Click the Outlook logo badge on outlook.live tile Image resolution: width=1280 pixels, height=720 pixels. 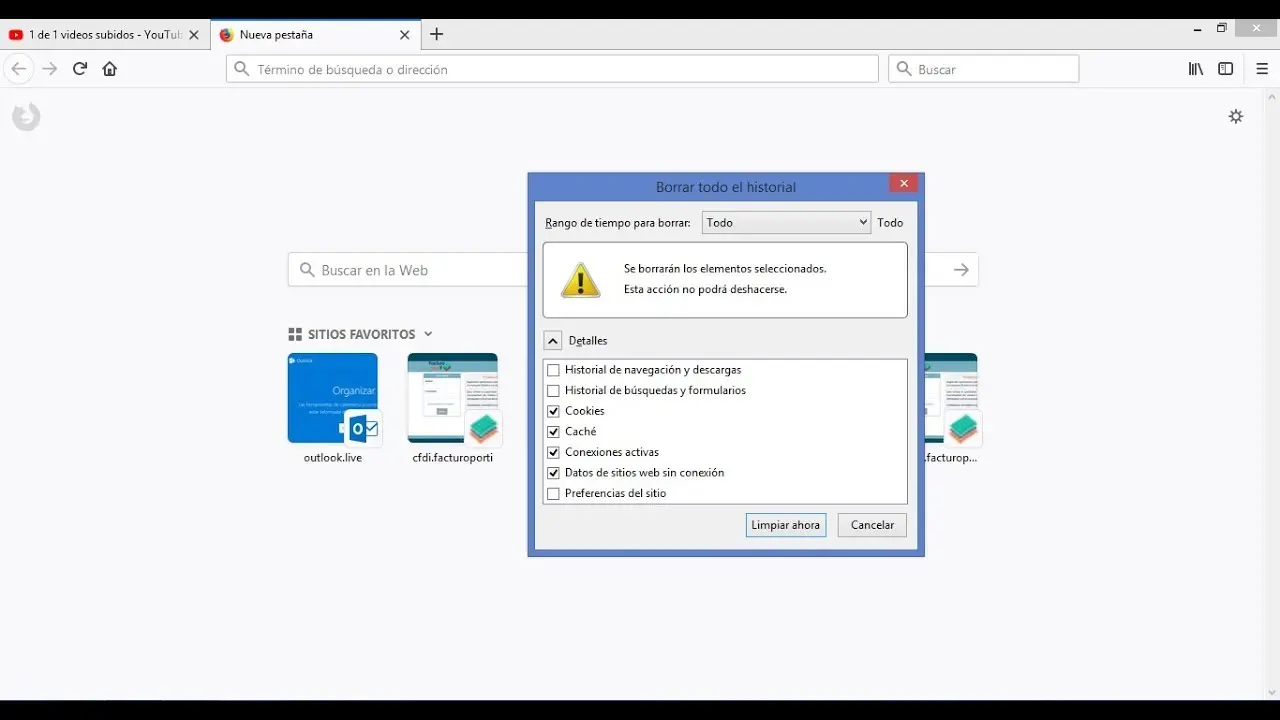point(363,429)
